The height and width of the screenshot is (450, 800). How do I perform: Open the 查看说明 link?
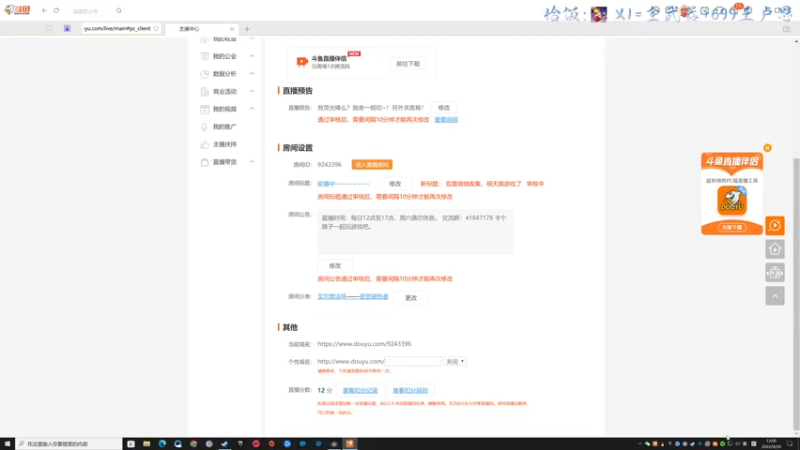(x=446, y=120)
